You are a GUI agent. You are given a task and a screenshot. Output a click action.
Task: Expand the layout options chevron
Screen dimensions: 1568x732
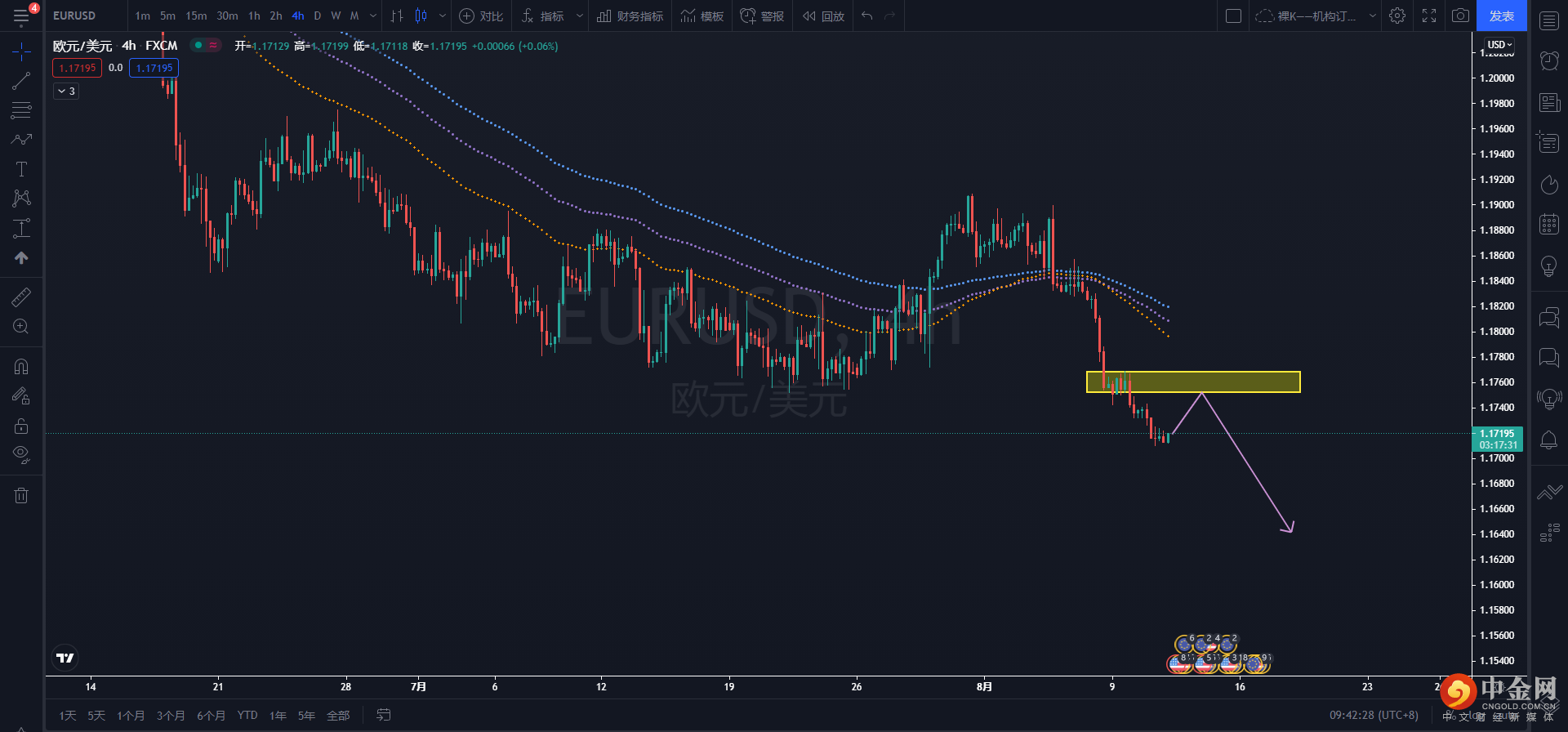(x=1372, y=16)
